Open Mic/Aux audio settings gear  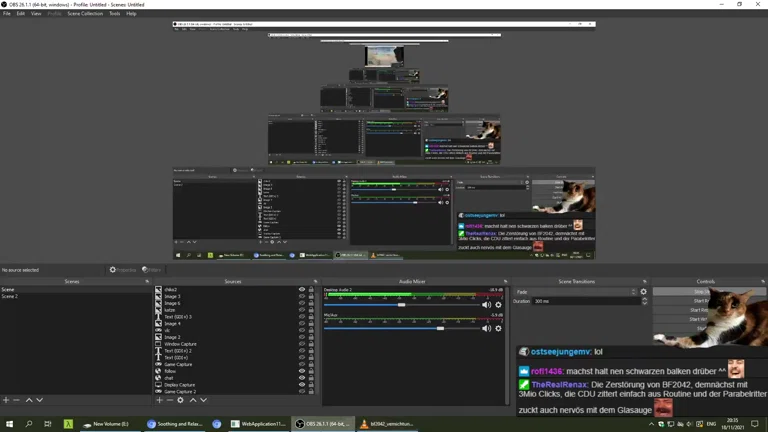pyautogui.click(x=498, y=328)
